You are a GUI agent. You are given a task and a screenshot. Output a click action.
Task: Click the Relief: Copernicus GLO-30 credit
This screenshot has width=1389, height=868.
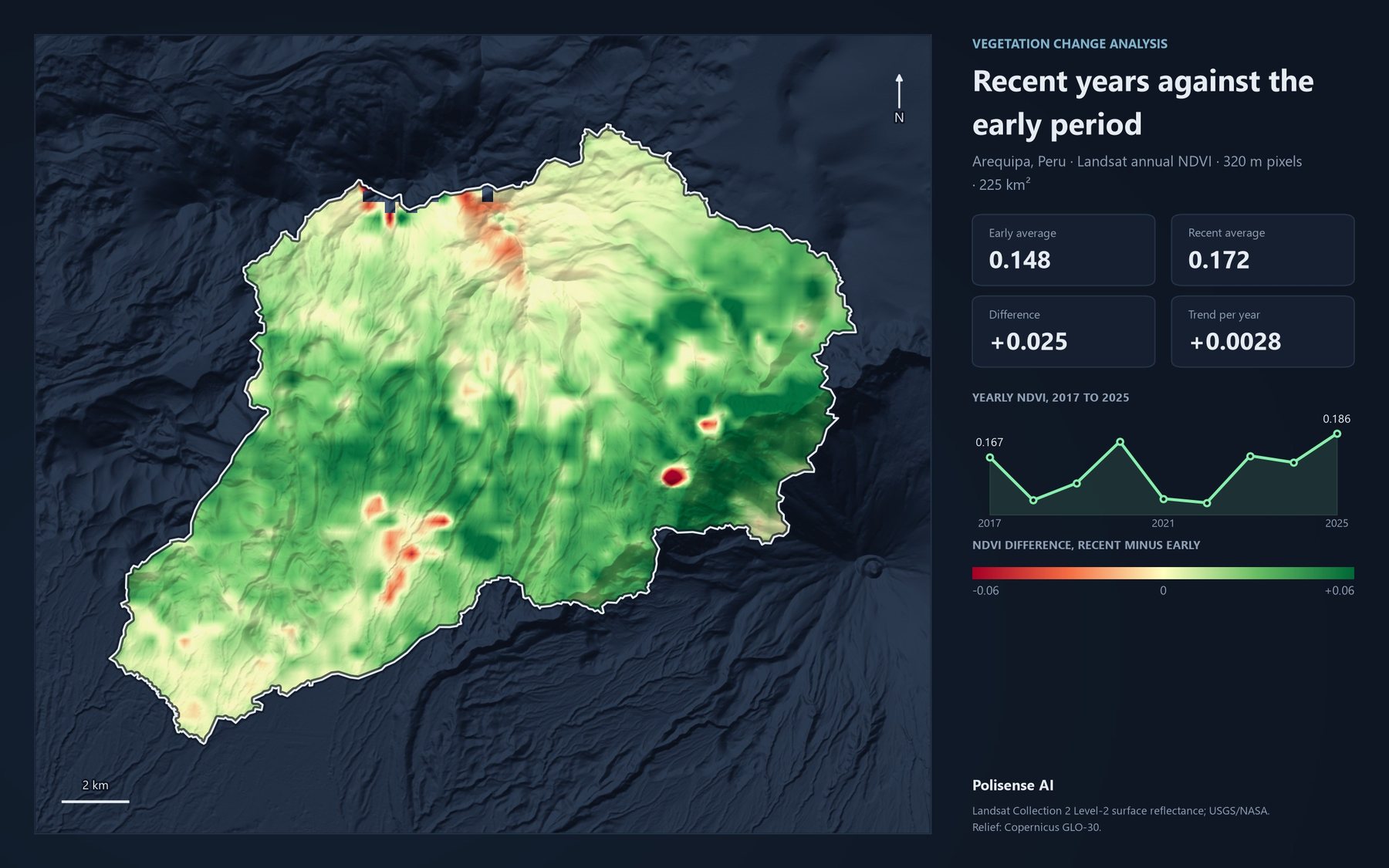pos(1036,827)
